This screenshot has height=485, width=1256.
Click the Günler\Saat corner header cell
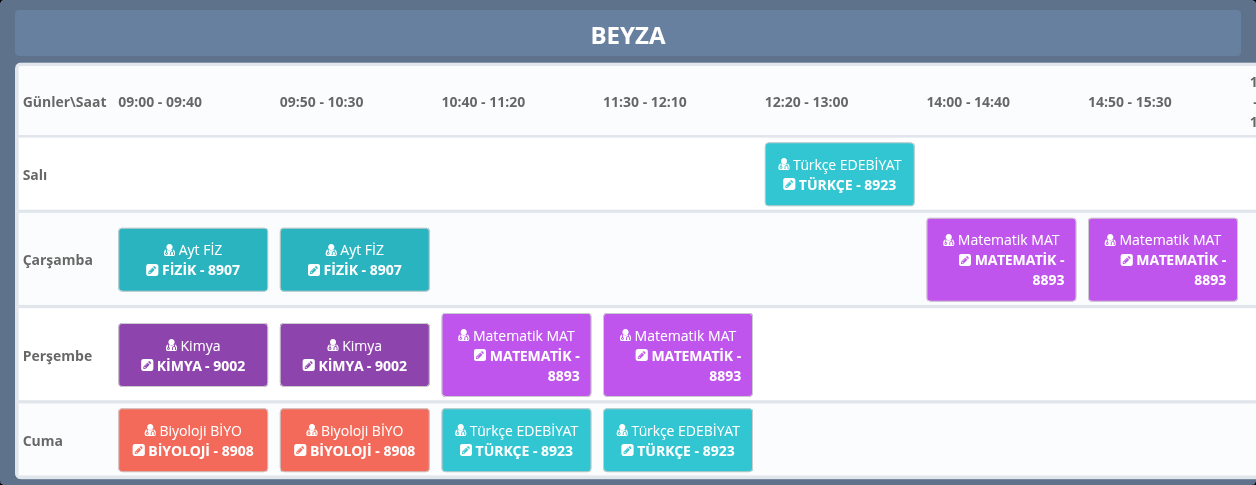point(64,102)
